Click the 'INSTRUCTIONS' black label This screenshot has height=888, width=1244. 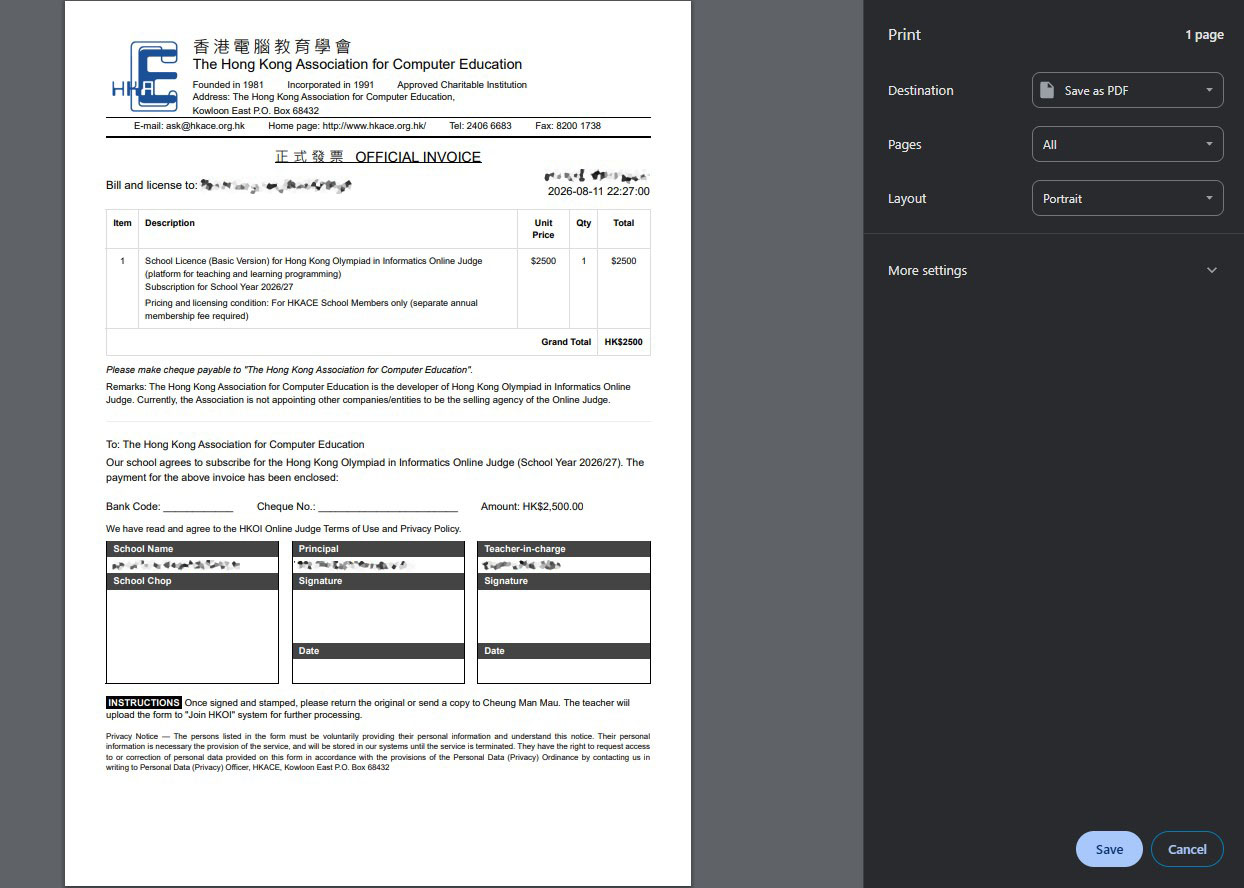pos(144,703)
